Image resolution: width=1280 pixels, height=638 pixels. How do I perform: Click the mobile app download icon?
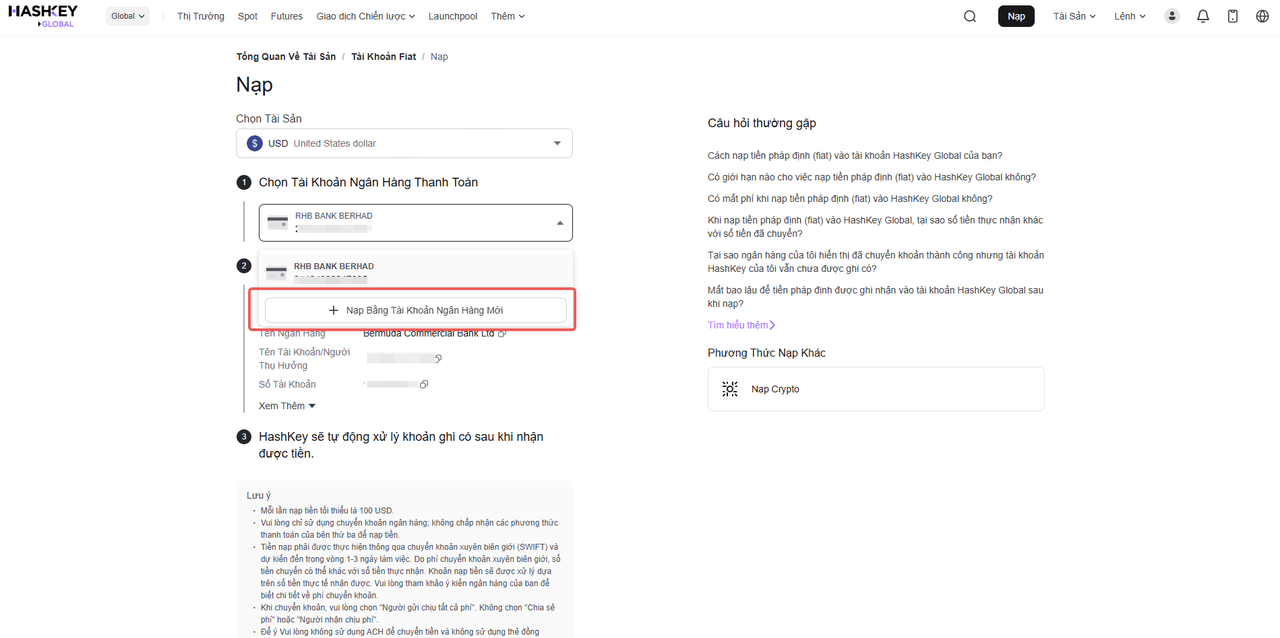point(1232,16)
